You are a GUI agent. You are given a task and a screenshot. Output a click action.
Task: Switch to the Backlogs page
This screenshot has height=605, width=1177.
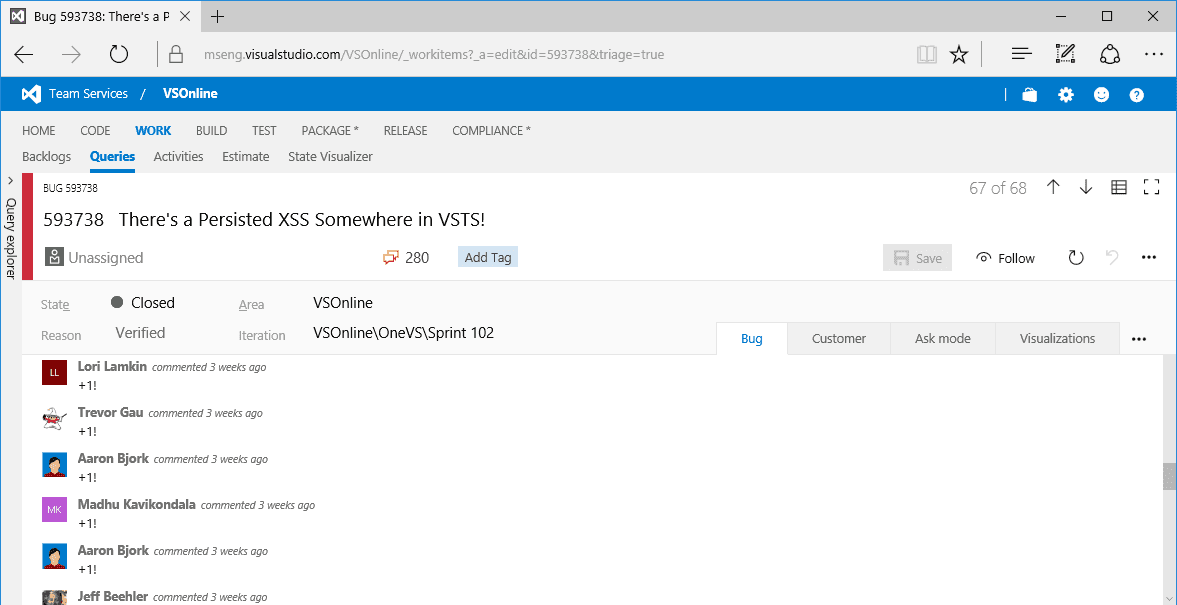[x=47, y=156]
